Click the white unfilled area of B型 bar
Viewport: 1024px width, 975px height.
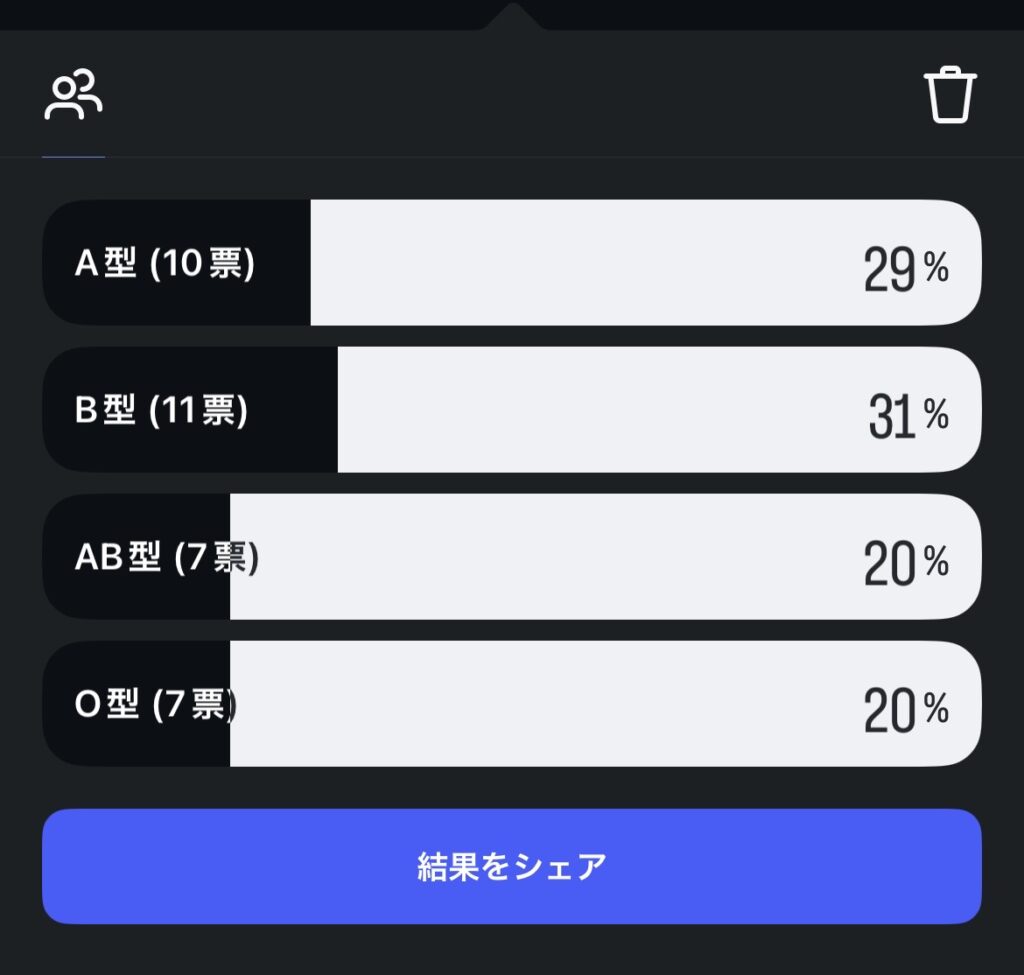(600, 410)
